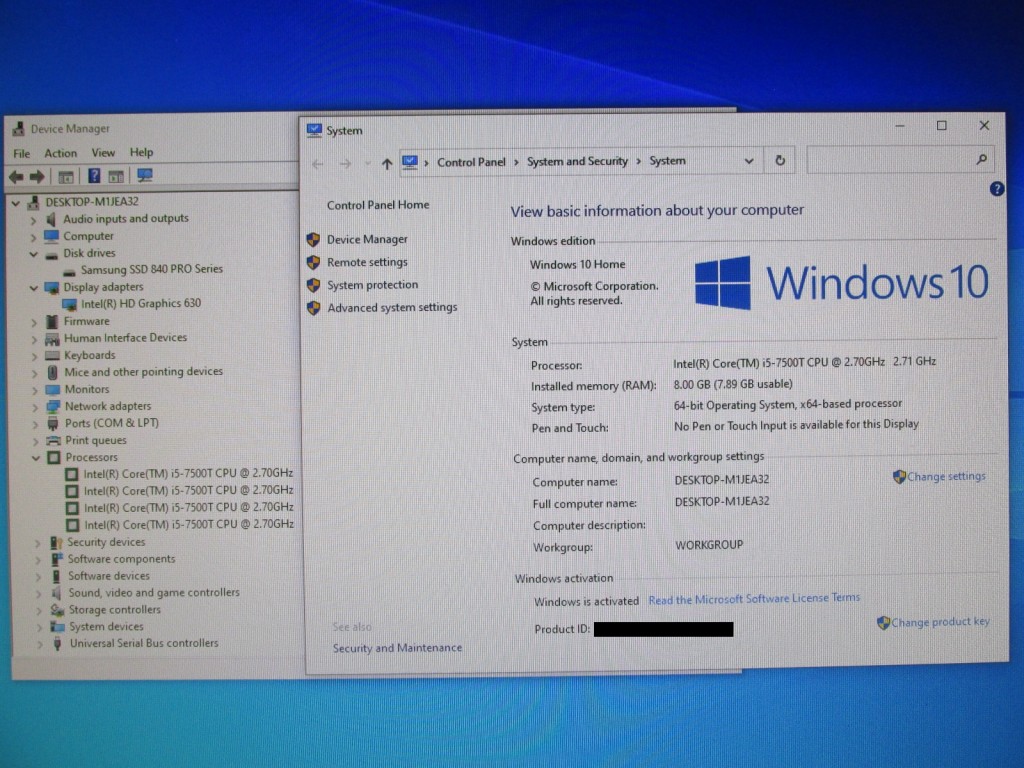Click the Universal Serial Bus controllers icon
The width and height of the screenshot is (1024, 768).
(57, 644)
